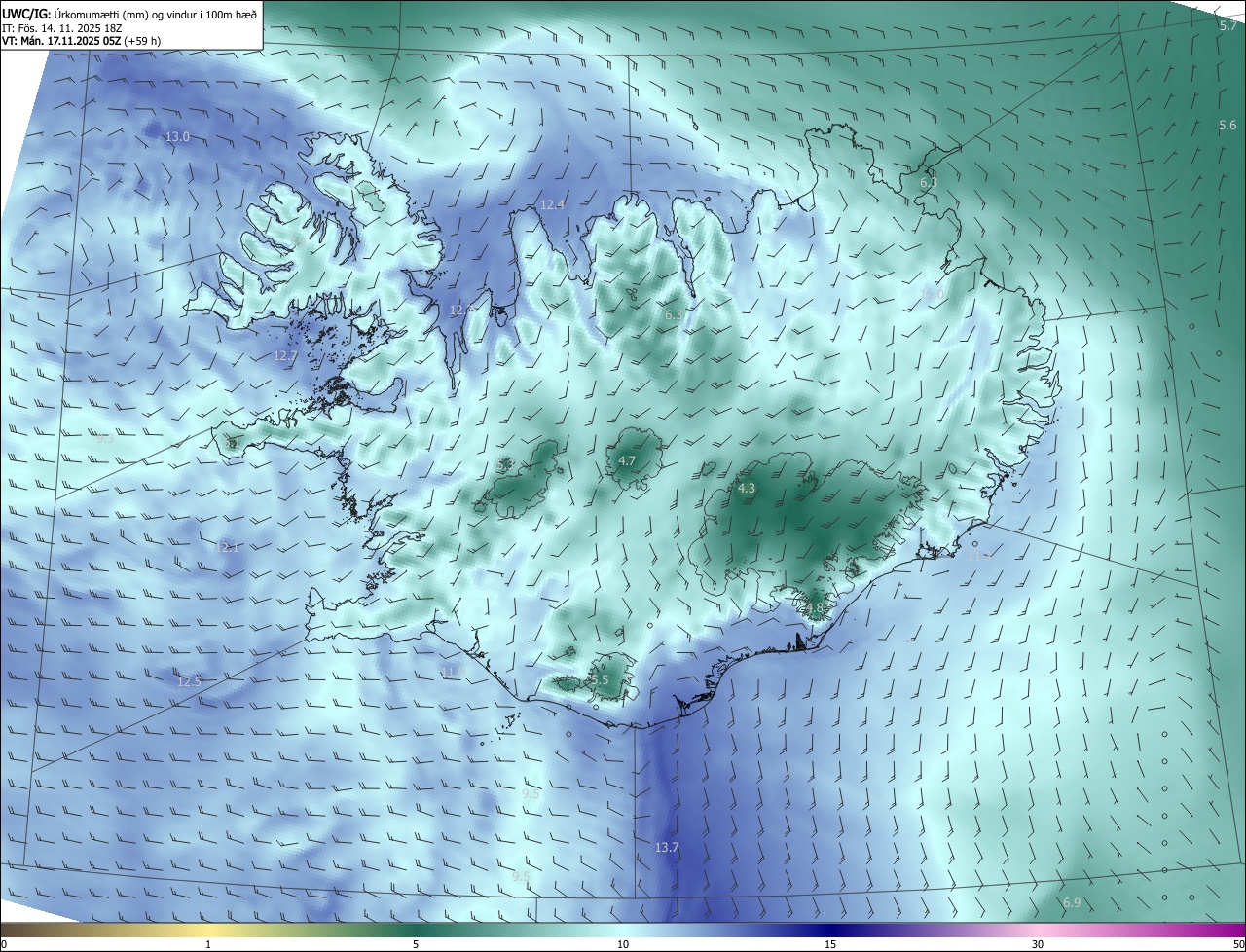Click the 5.6 value label on the map
The image size is (1246, 952).
(1228, 126)
